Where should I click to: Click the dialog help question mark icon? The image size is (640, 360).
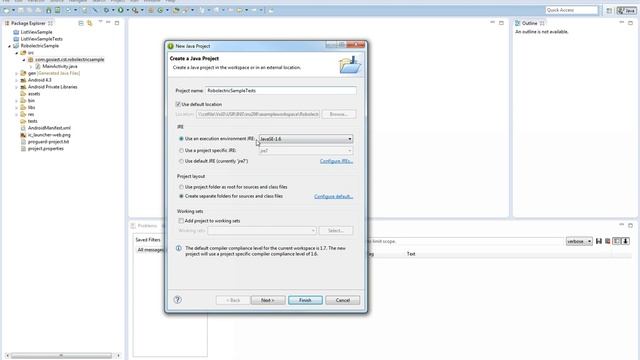click(178, 300)
